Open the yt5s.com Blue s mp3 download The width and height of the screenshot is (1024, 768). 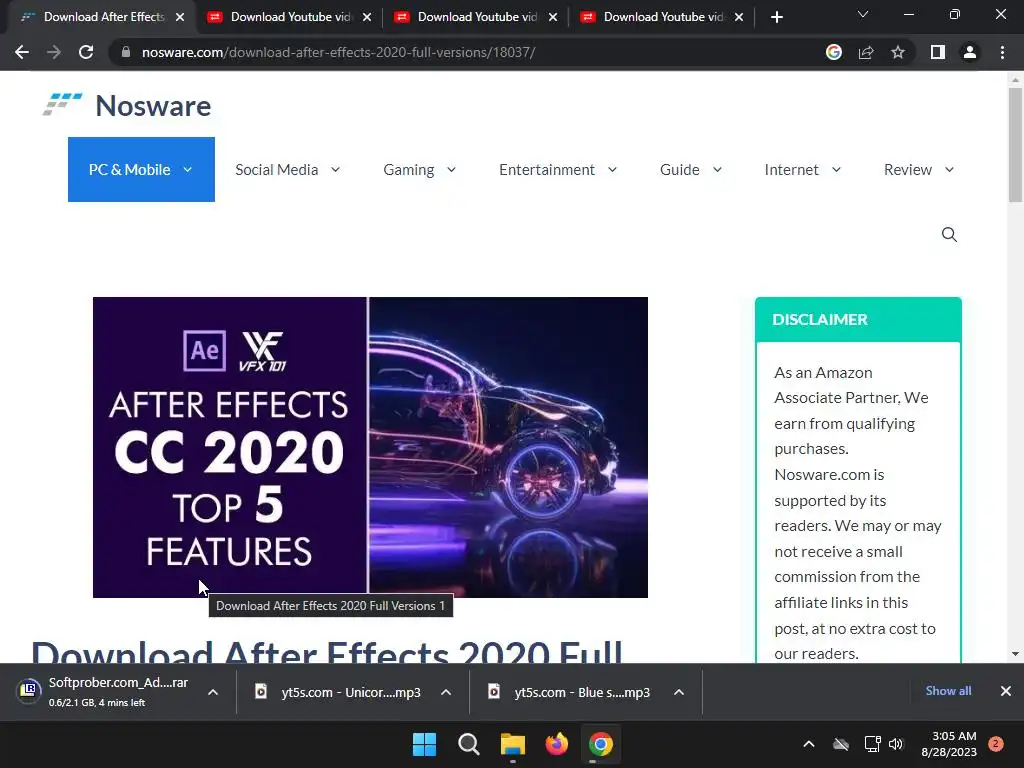pos(569,692)
